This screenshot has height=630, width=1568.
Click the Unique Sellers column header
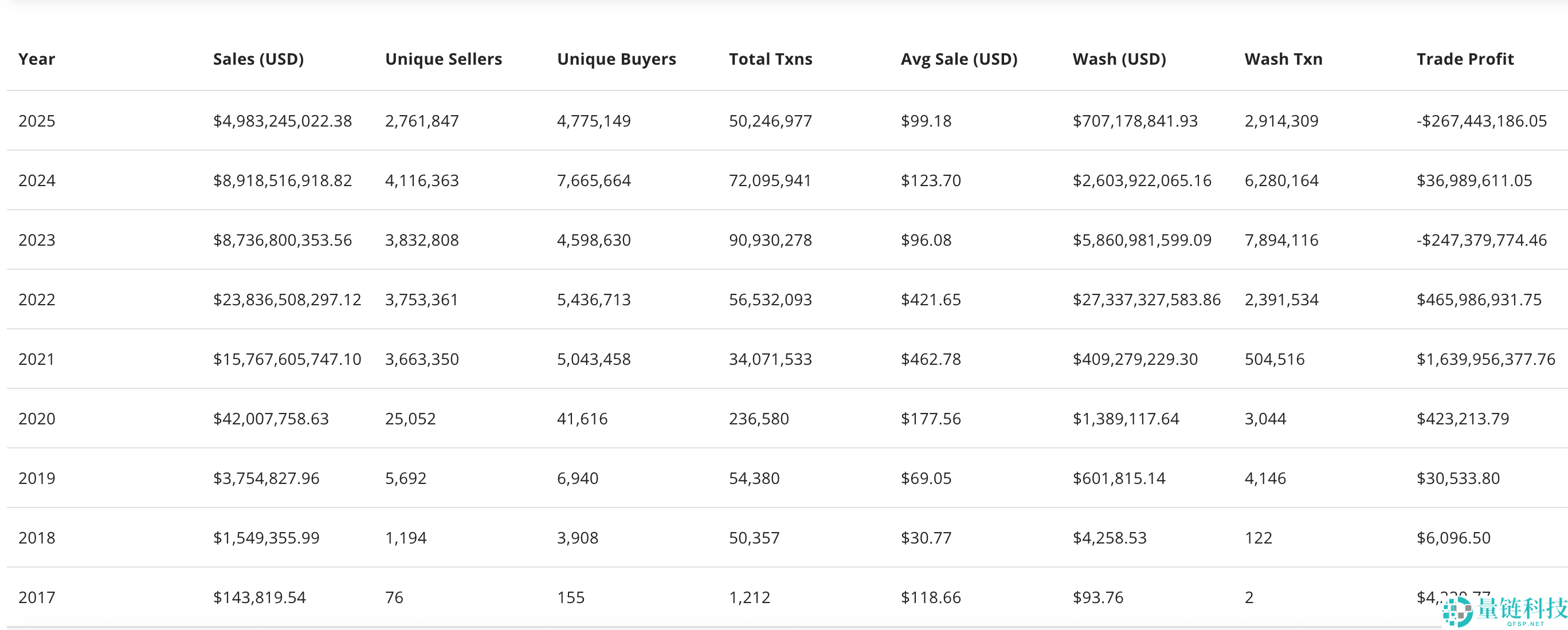click(x=443, y=59)
